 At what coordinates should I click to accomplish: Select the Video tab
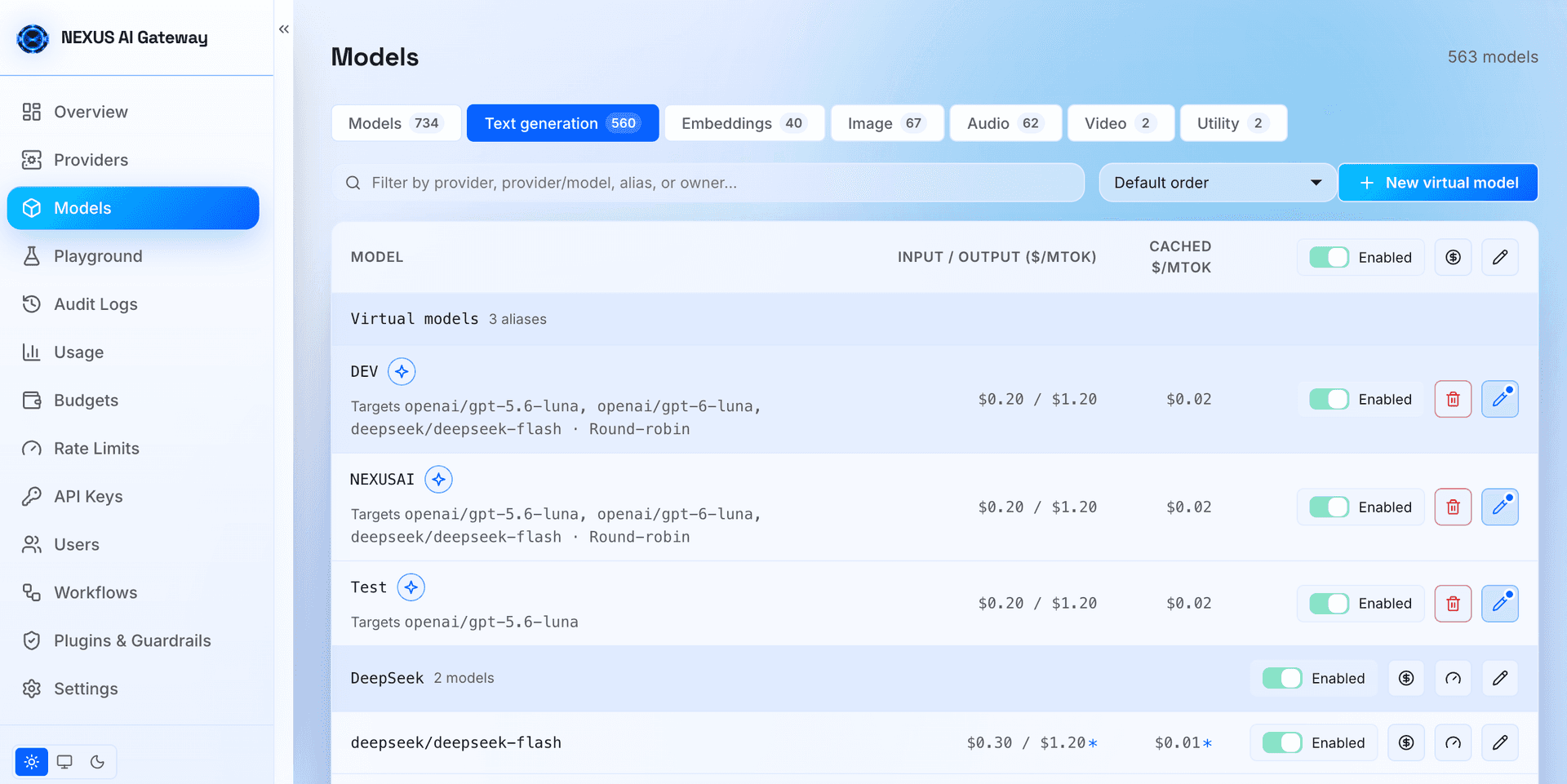[1121, 123]
